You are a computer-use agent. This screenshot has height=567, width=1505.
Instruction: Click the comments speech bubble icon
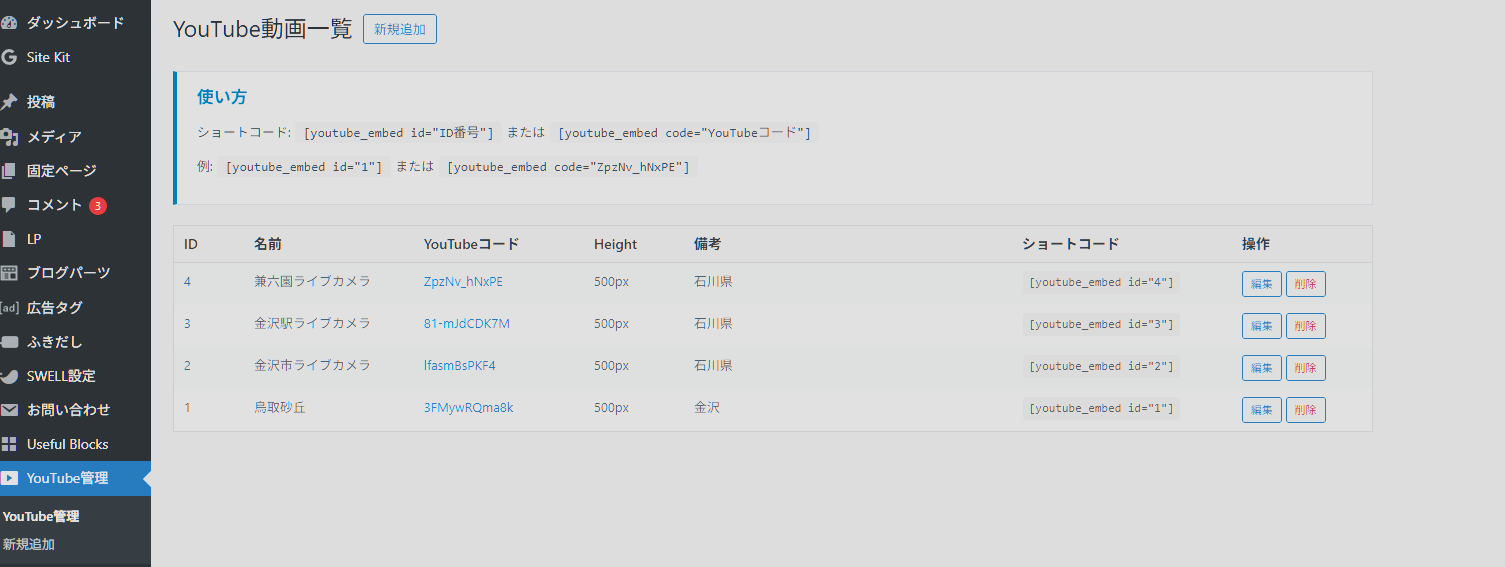click(9, 205)
